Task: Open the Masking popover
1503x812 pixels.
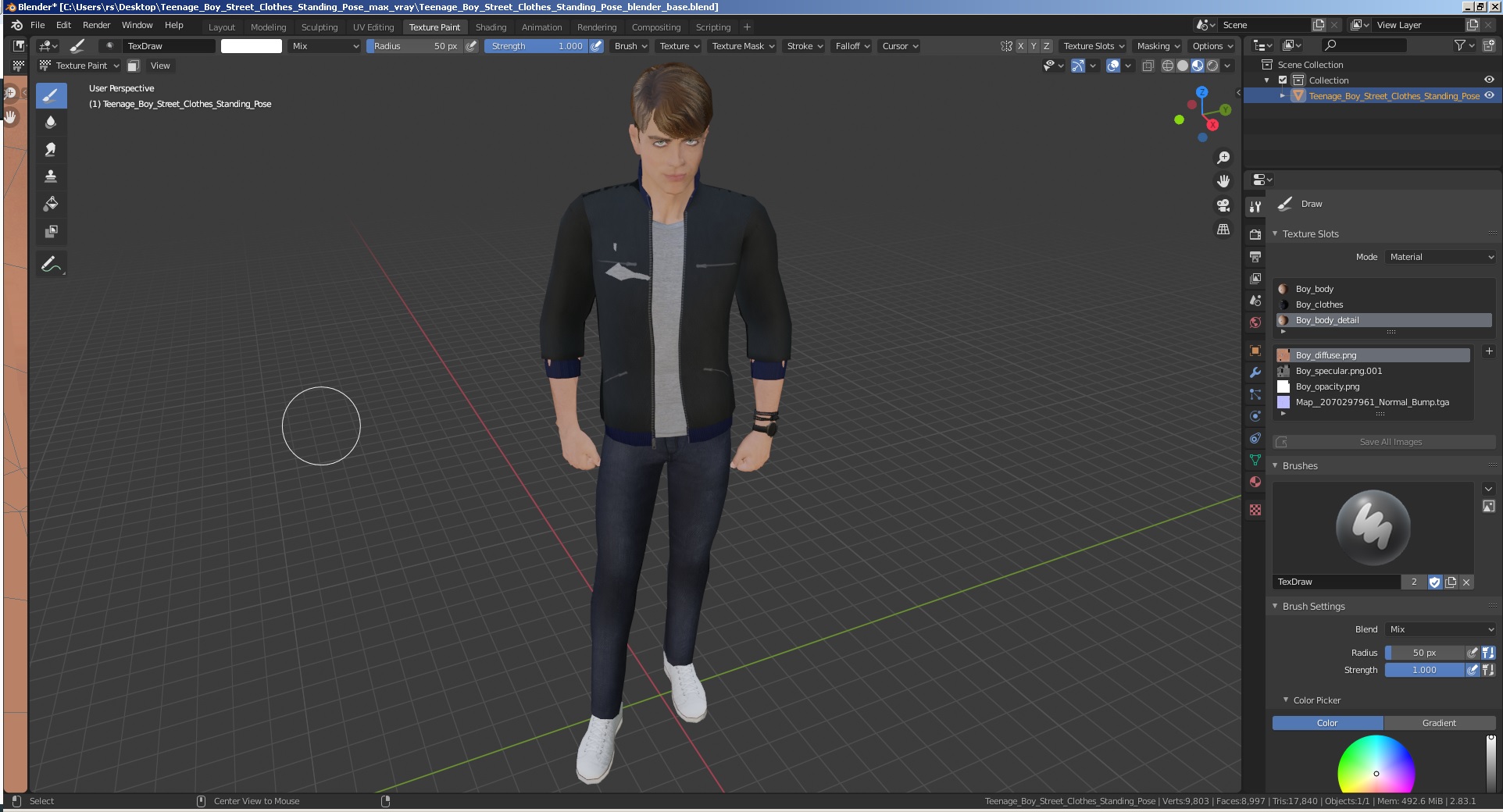Action: point(1158,46)
